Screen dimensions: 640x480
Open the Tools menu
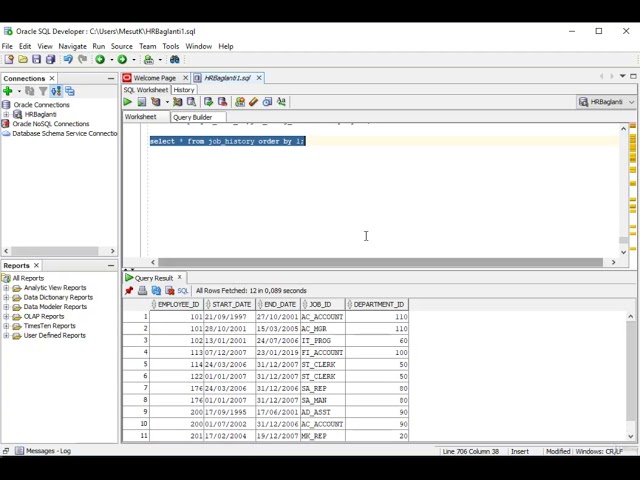pyautogui.click(x=171, y=46)
